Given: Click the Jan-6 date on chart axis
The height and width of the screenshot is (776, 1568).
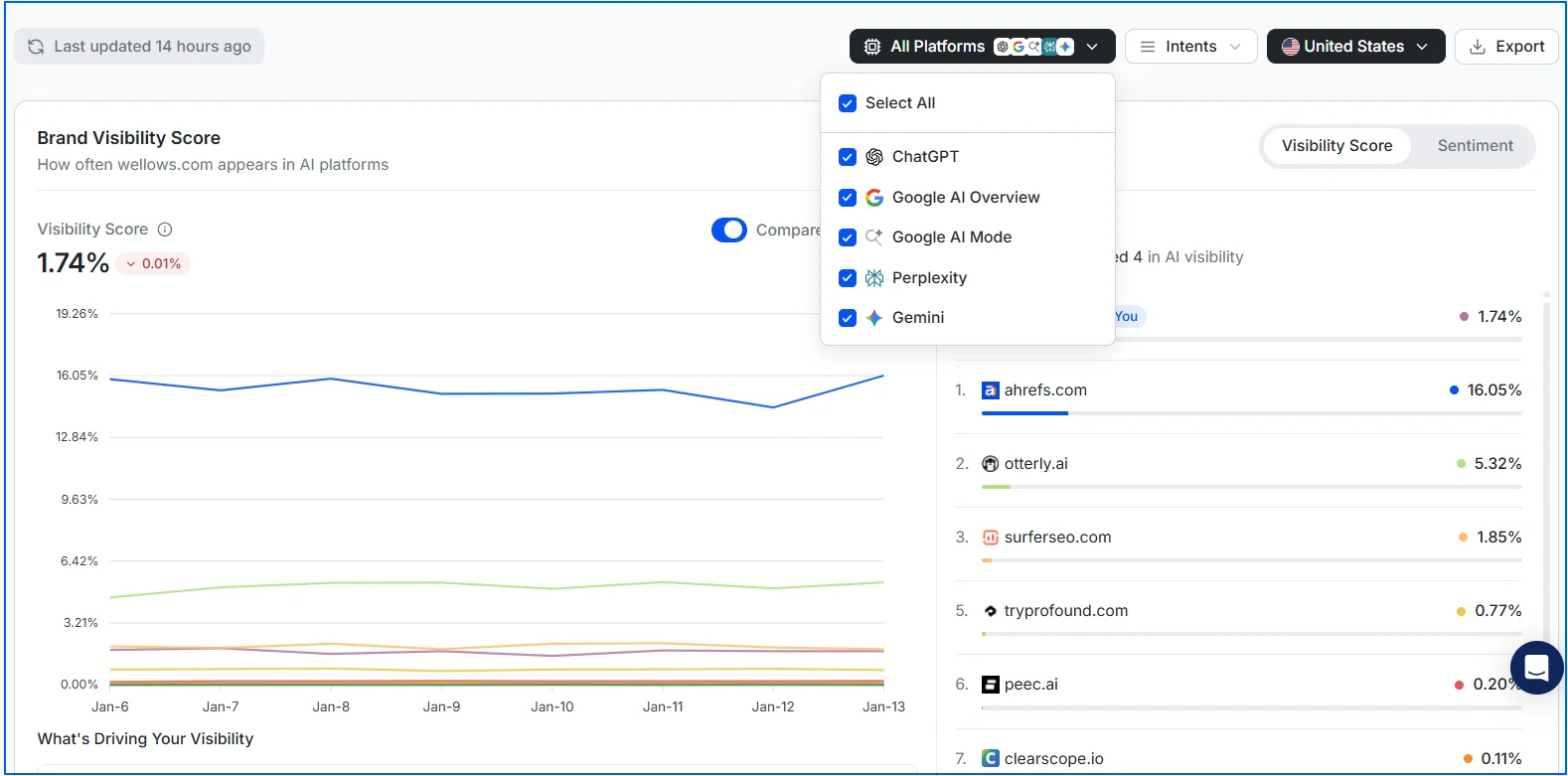Looking at the screenshot, I should (110, 707).
